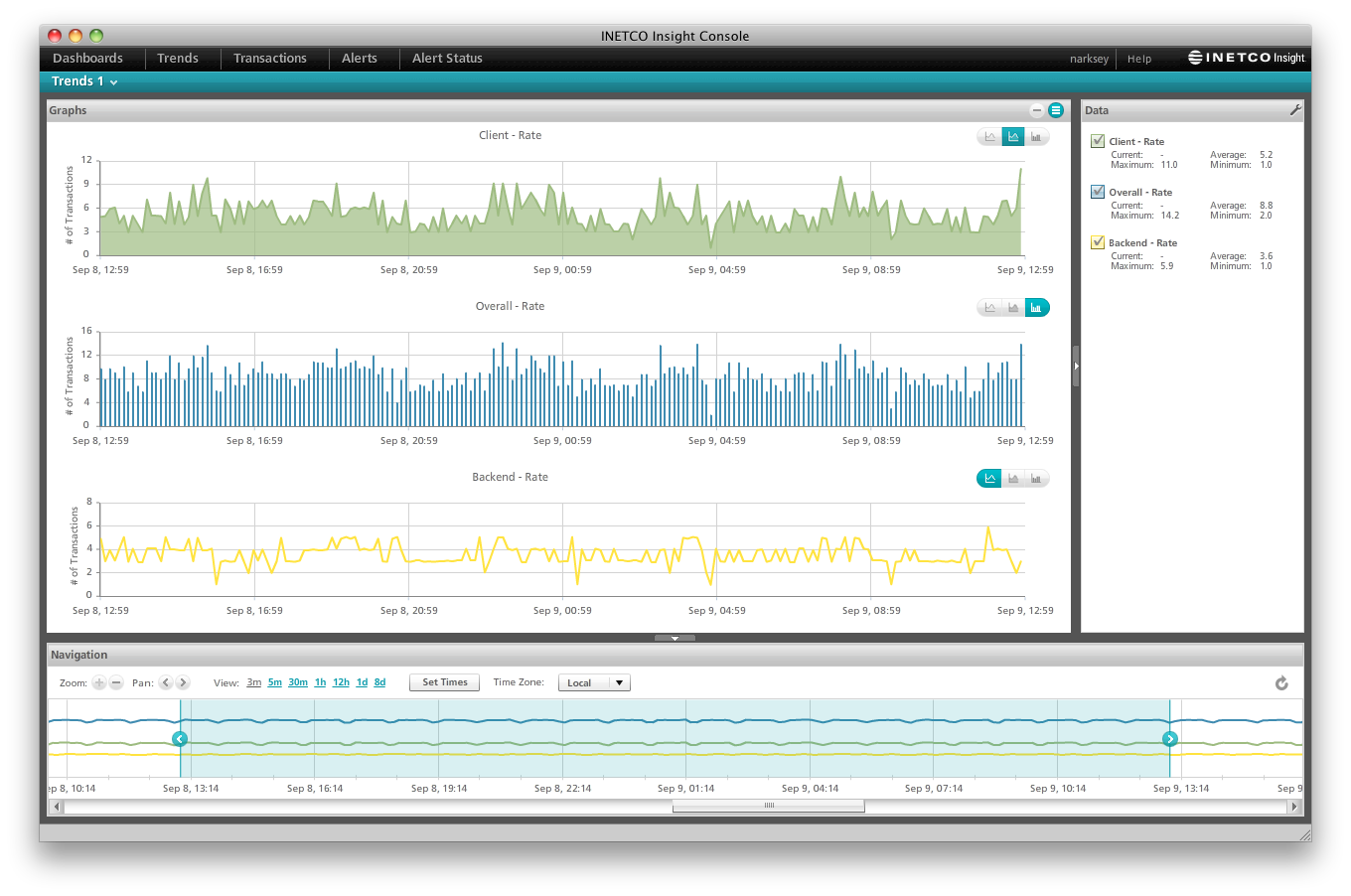Collapse the Data panel with side splitter
The height and width of the screenshot is (896, 1351).
tap(1076, 366)
